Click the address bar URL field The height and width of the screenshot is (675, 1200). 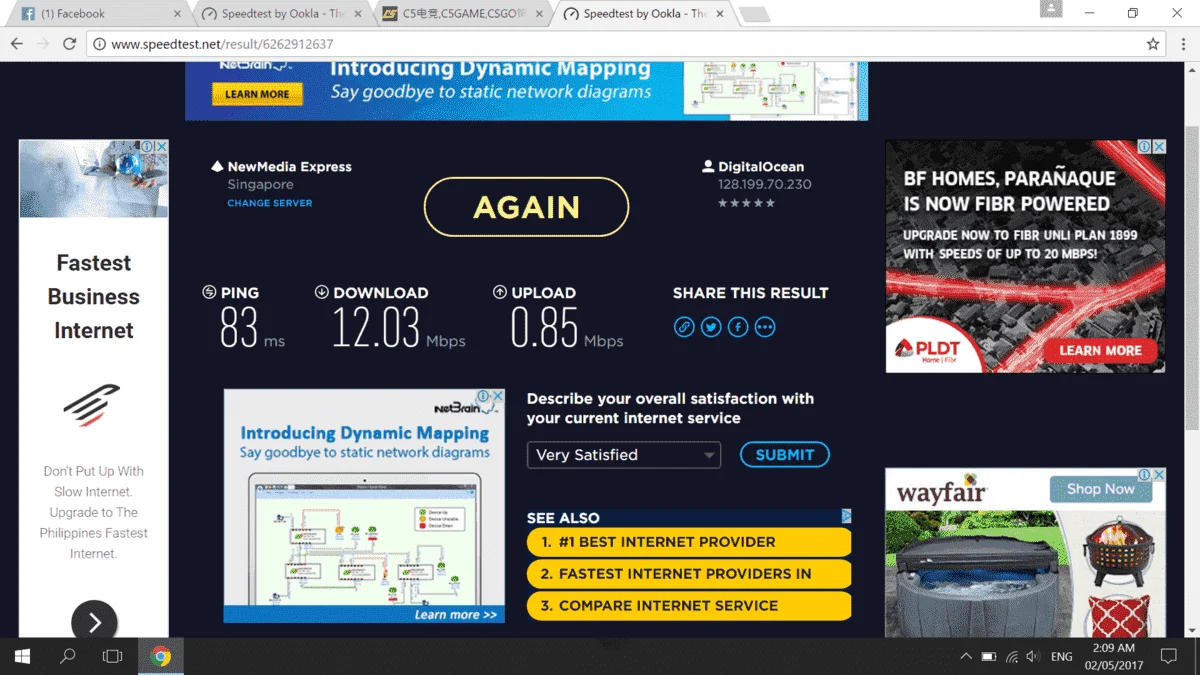click(628, 44)
